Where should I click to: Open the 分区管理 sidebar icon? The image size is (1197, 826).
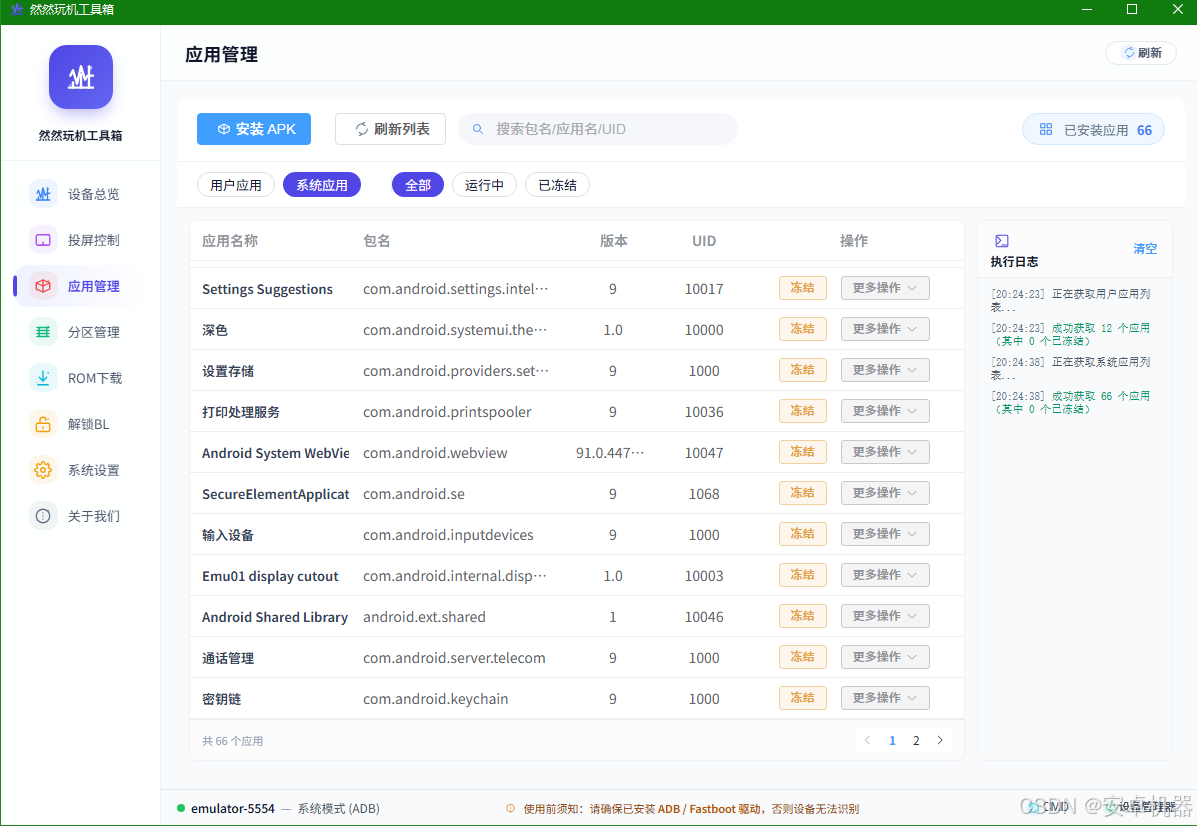coord(43,332)
